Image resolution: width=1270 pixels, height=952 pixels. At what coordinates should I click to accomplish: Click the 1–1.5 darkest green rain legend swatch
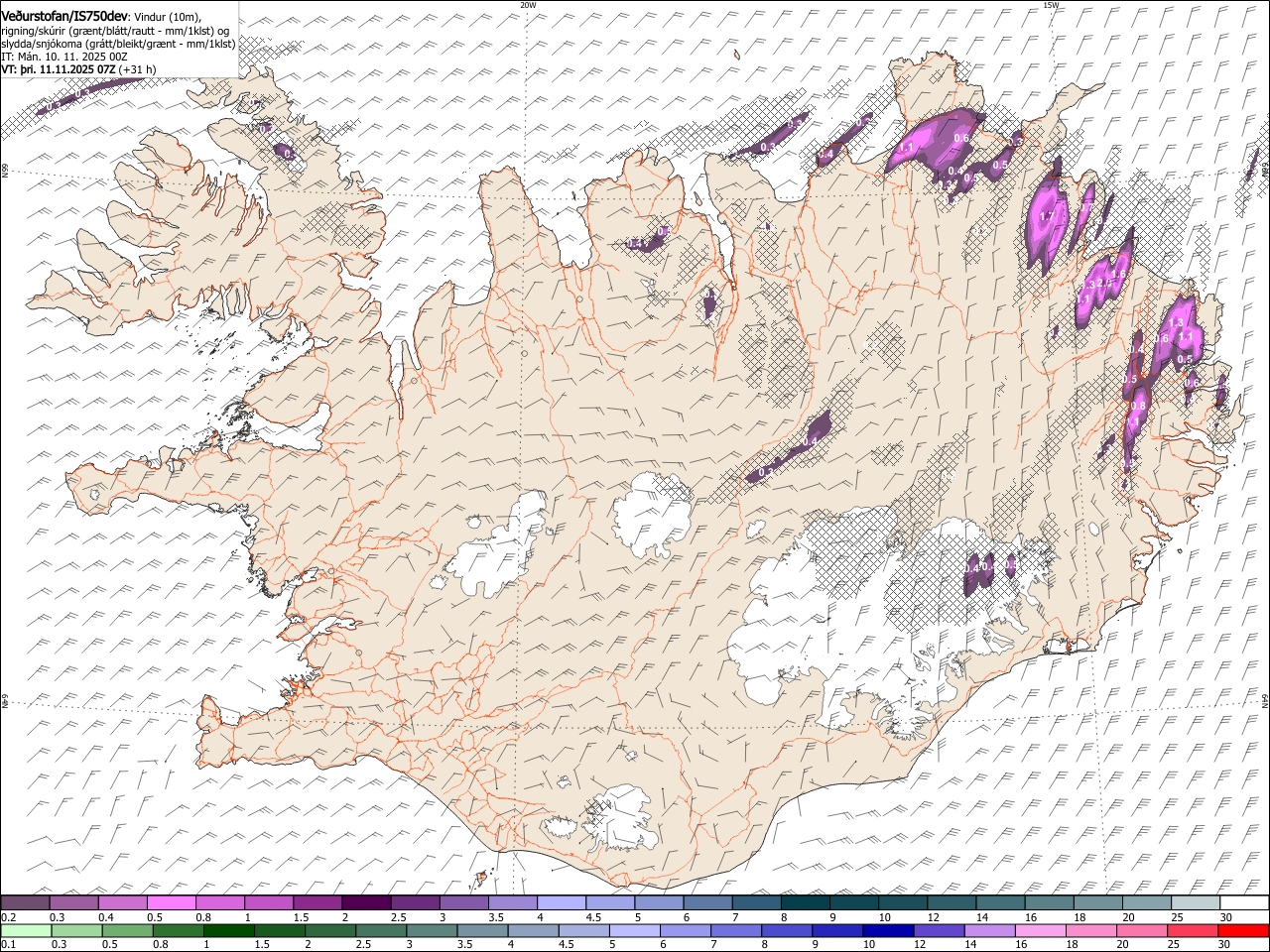point(228,930)
